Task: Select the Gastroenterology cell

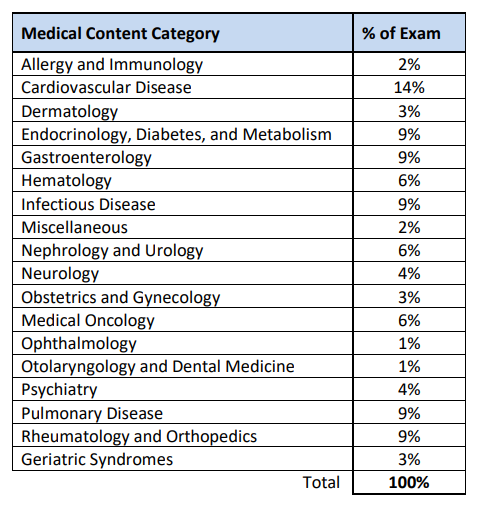Action: (x=183, y=157)
